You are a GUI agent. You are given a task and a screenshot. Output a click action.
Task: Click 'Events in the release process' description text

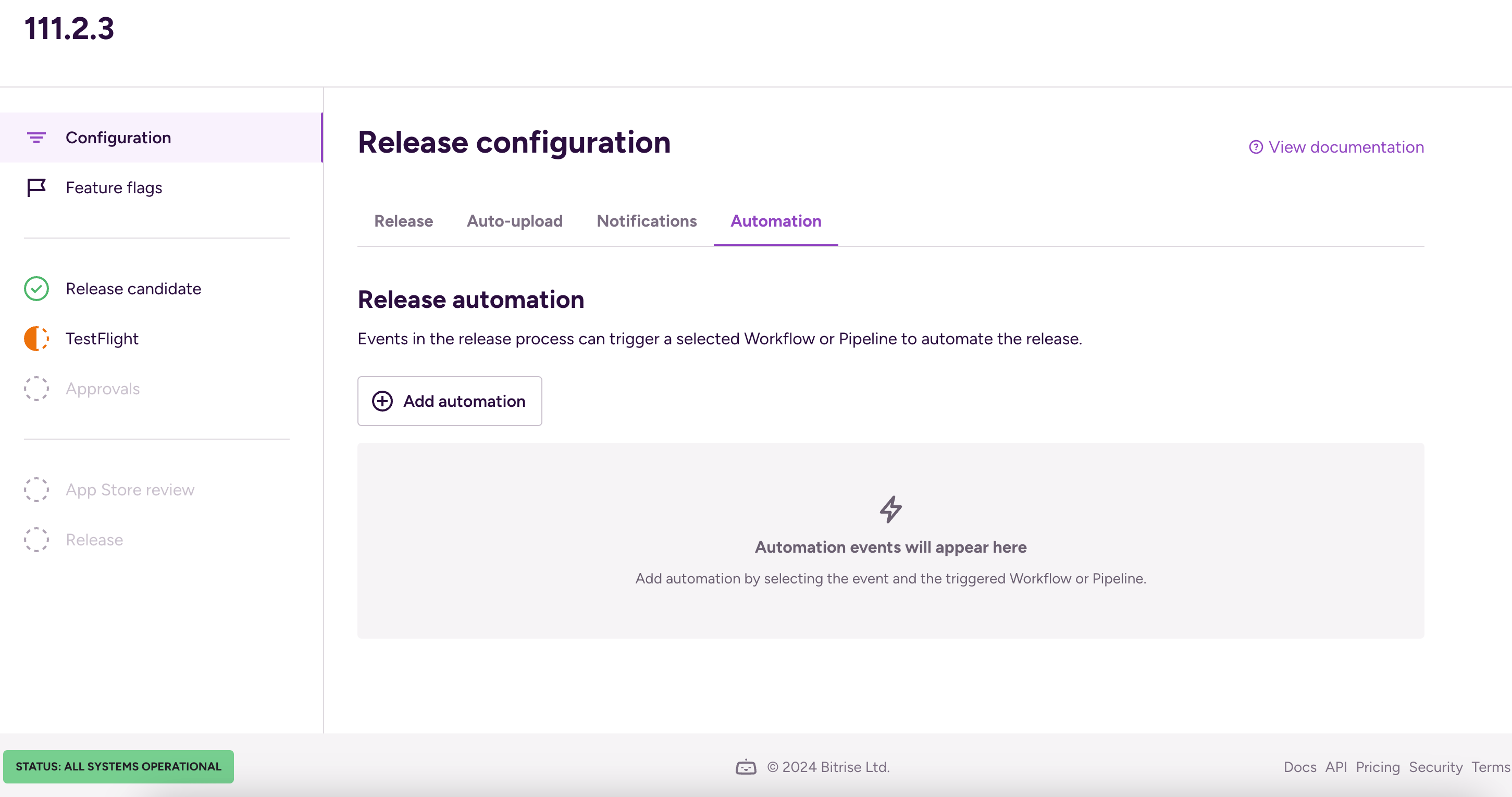click(720, 339)
